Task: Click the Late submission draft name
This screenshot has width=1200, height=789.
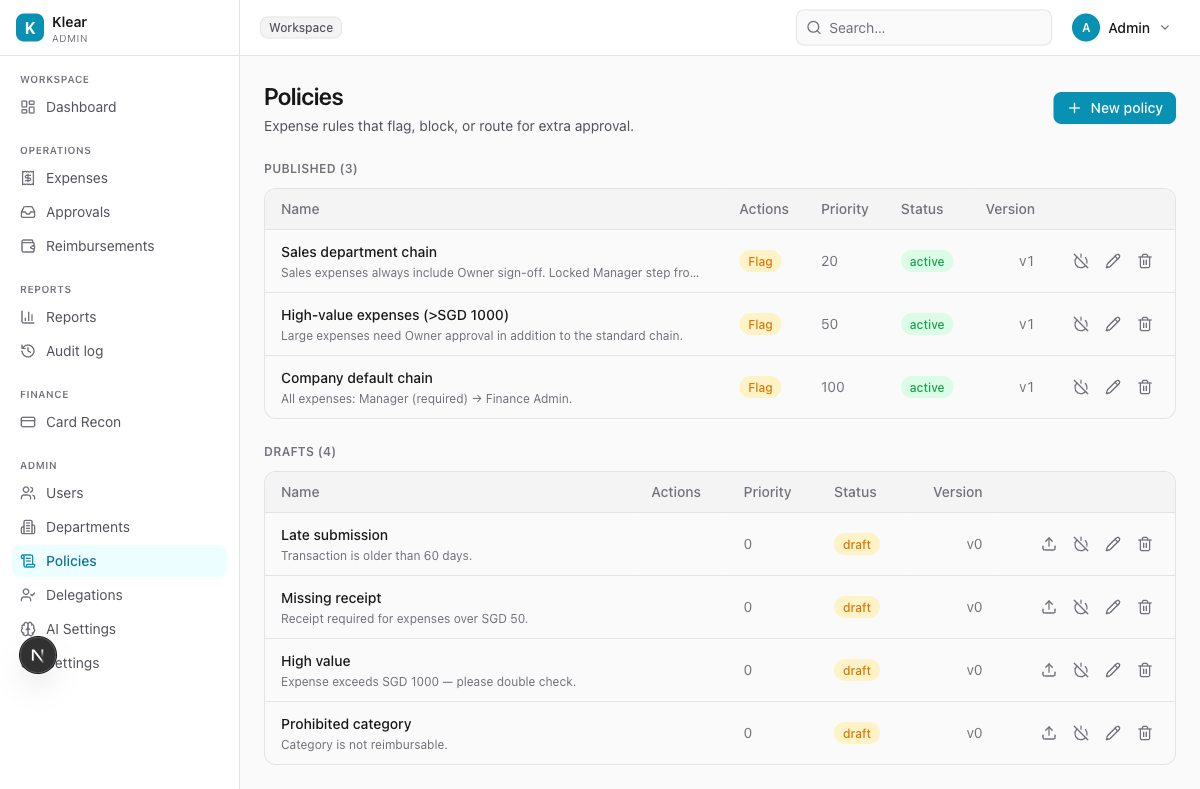Action: click(334, 535)
